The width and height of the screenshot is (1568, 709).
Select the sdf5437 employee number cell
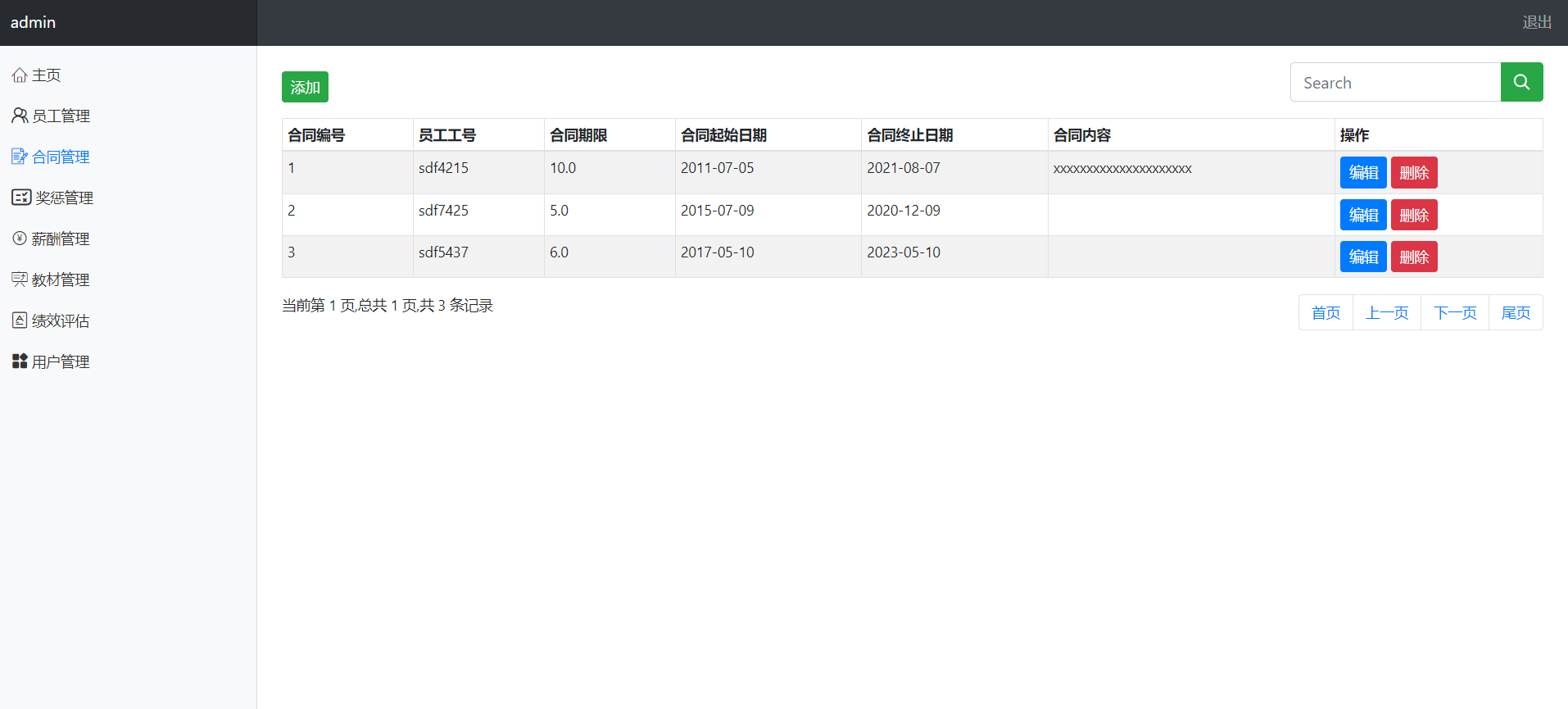(x=478, y=257)
